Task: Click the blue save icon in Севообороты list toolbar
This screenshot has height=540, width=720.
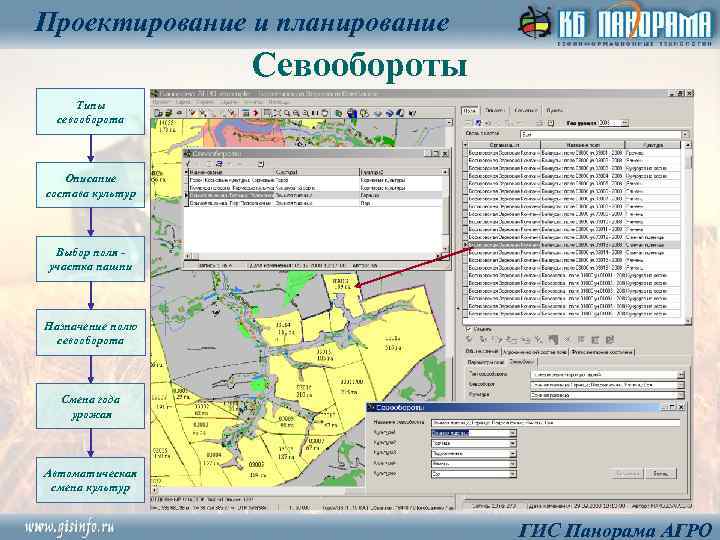Action: tap(219, 163)
